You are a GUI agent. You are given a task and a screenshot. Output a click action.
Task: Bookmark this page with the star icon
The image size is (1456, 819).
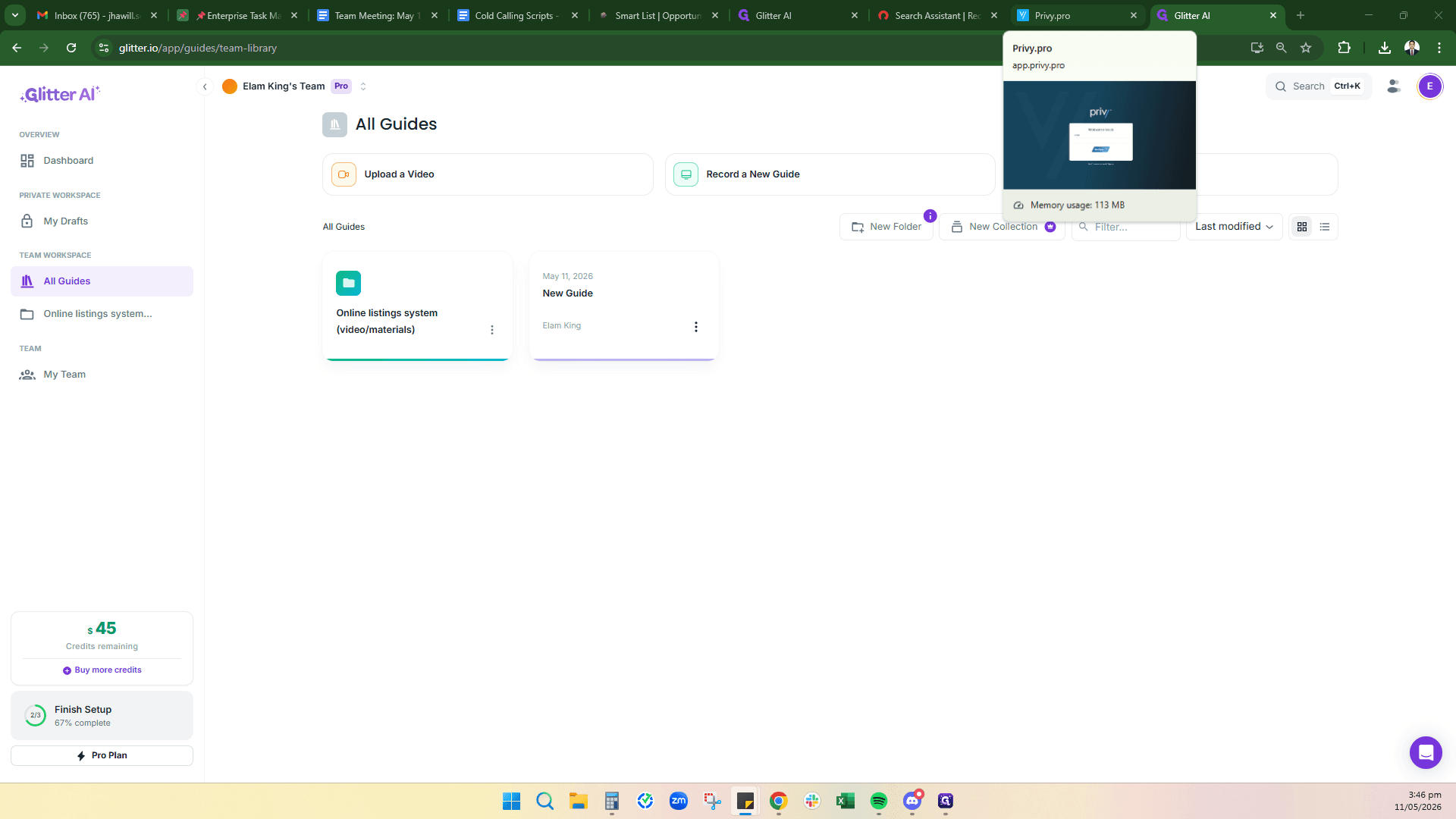[1306, 48]
